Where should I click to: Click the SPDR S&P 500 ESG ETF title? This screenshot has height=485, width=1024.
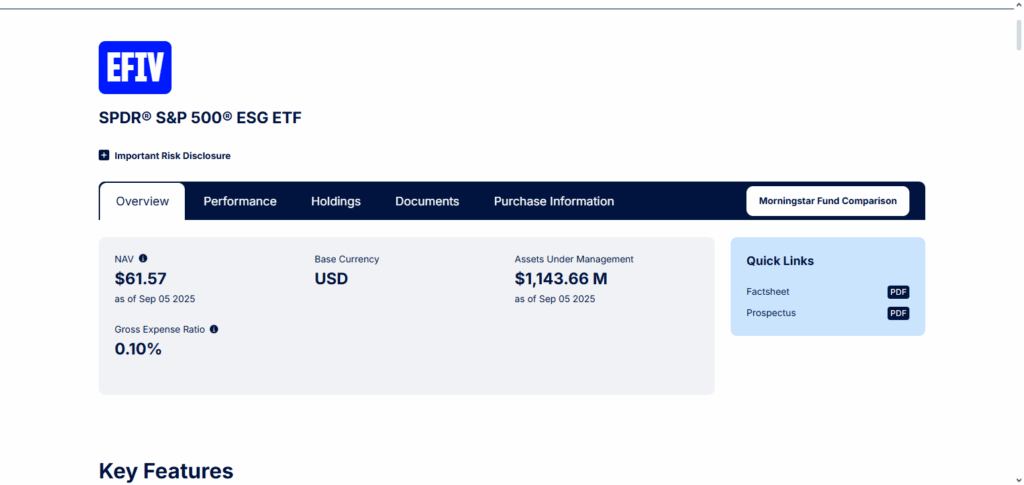point(200,118)
